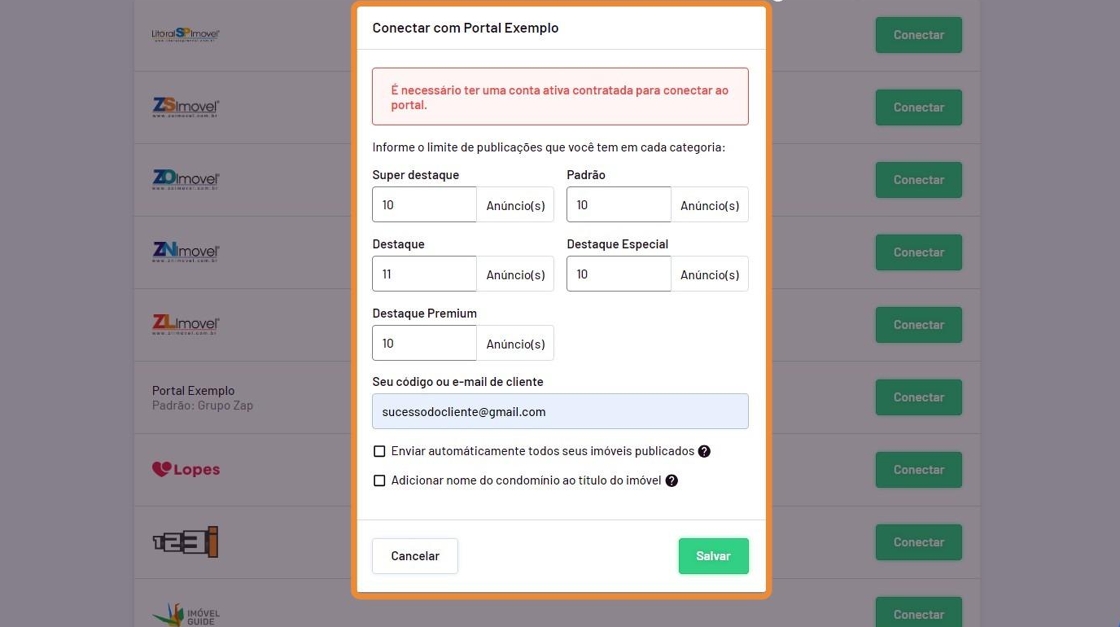Focus the Destaque Especial limit field
This screenshot has width=1120, height=627.
click(618, 274)
